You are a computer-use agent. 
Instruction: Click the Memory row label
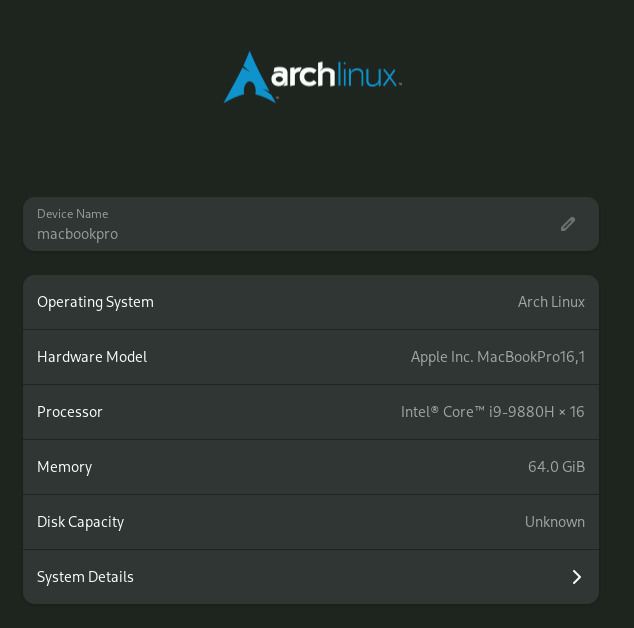coord(64,467)
